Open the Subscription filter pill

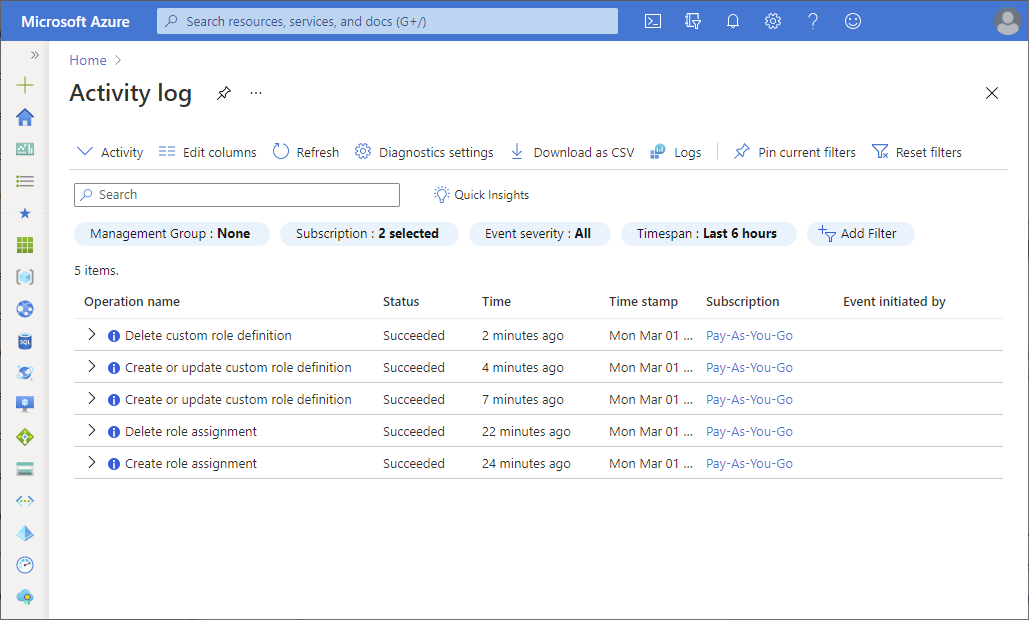point(369,234)
